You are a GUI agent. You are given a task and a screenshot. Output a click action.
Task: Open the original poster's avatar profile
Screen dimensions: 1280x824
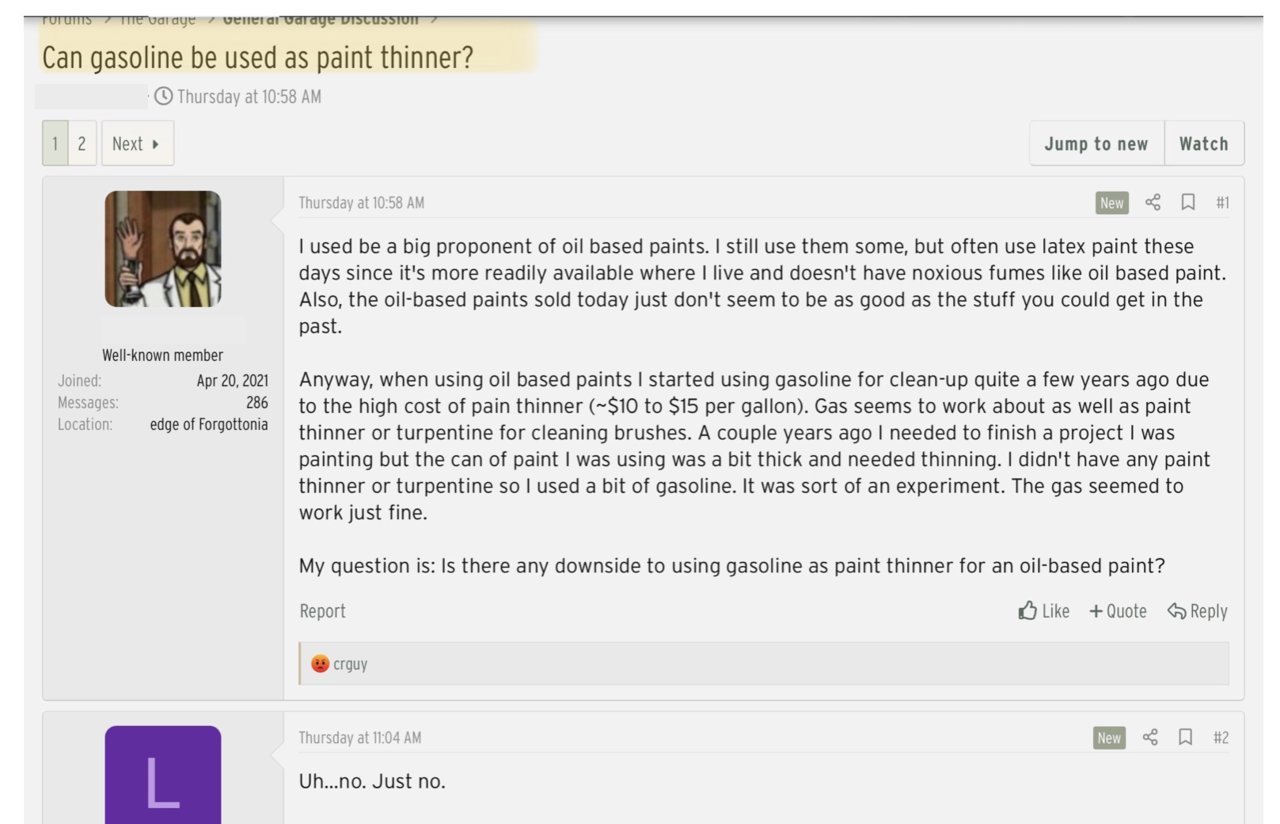click(x=163, y=249)
